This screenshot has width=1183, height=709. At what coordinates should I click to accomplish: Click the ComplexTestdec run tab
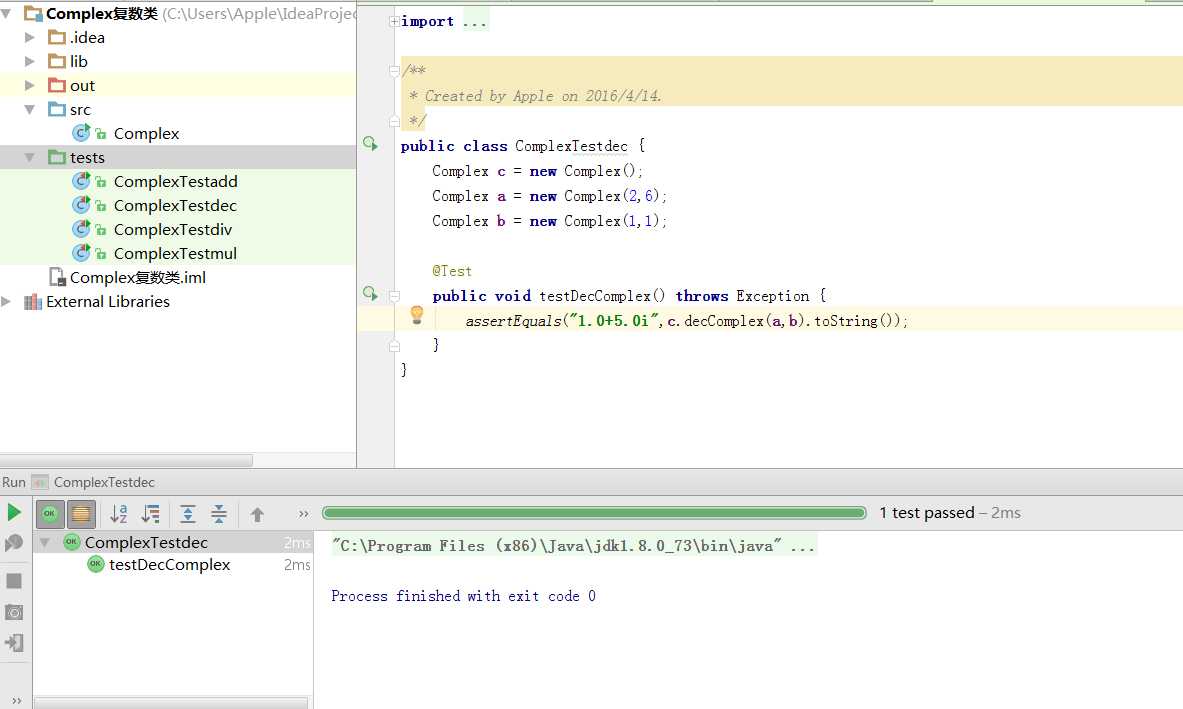(x=103, y=482)
